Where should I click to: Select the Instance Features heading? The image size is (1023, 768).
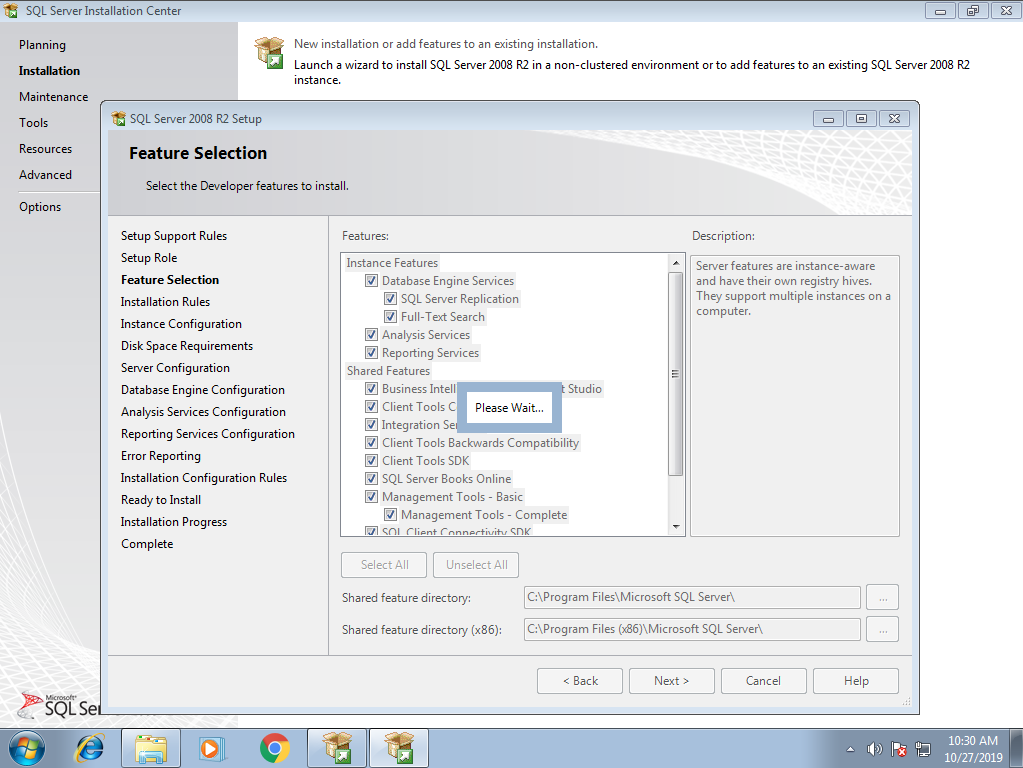[x=392, y=263]
